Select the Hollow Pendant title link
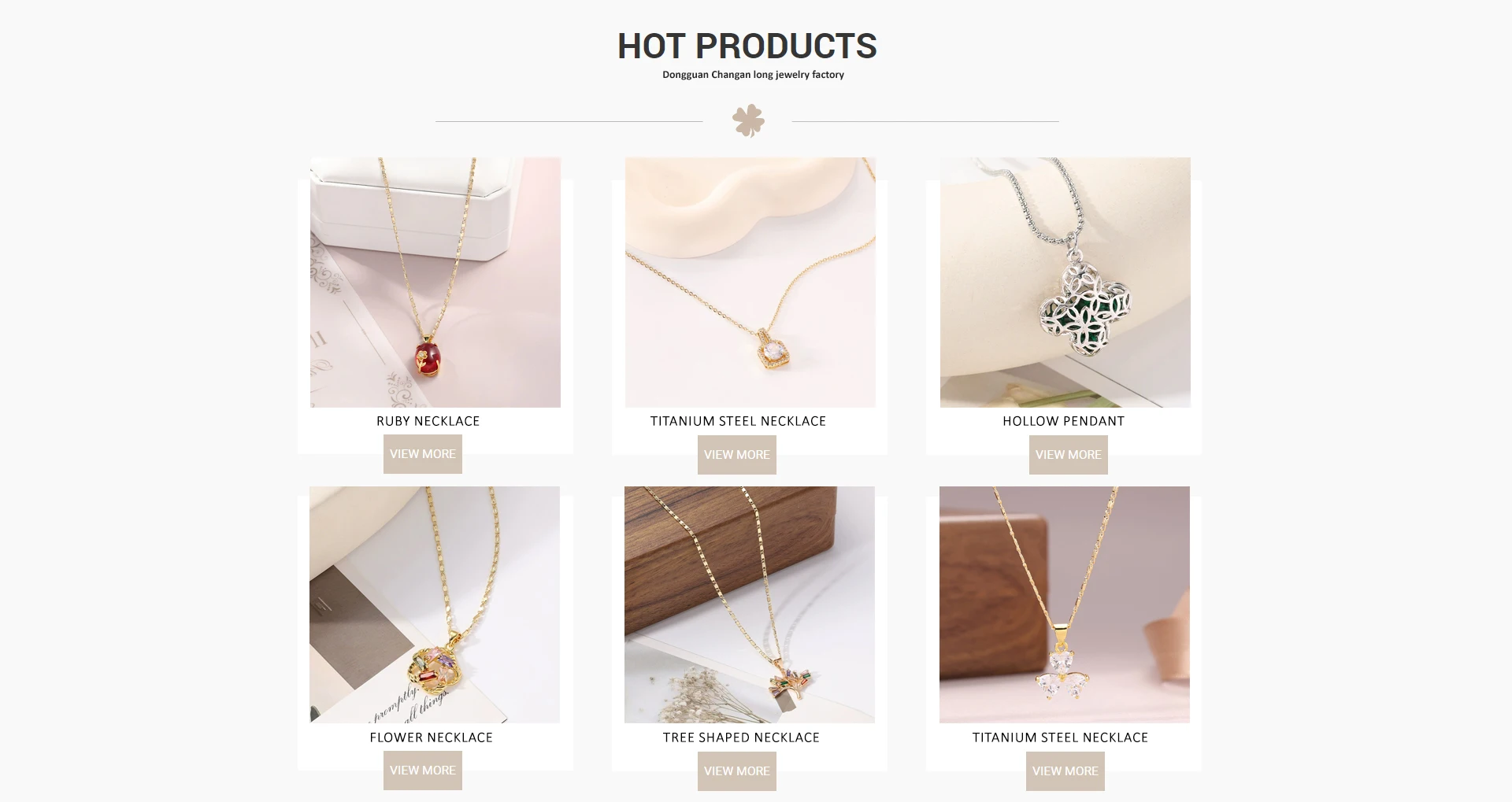This screenshot has height=802, width=1512. 1064,421
